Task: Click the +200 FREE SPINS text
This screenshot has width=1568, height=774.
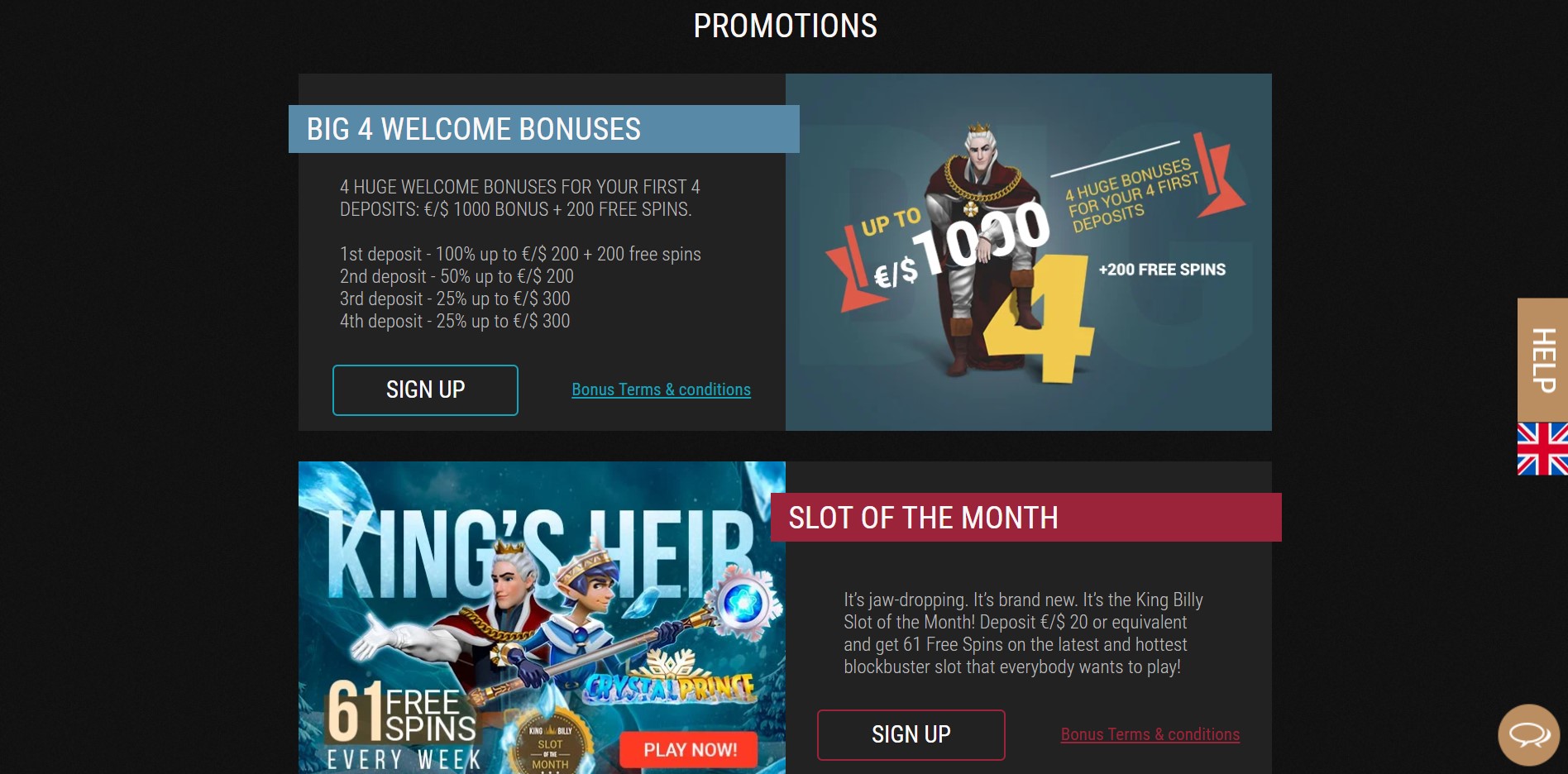Action: click(x=1162, y=270)
